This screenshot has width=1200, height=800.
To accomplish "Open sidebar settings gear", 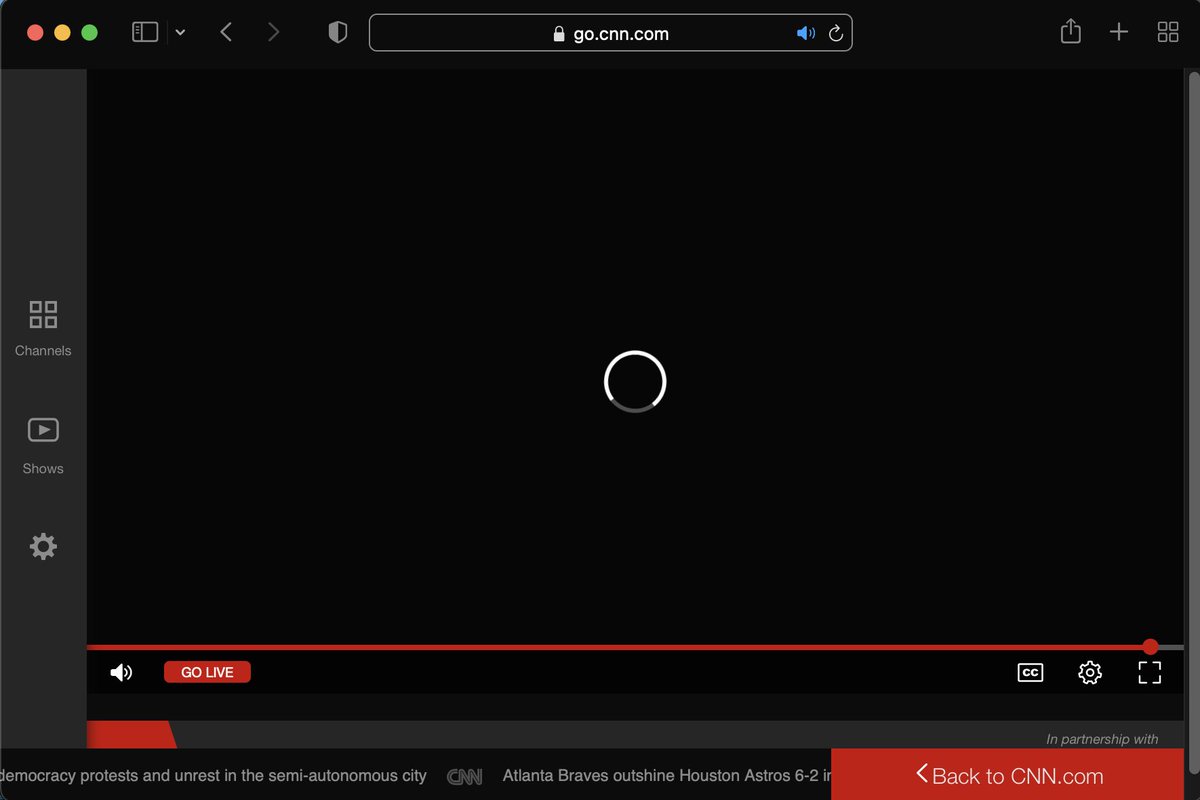I will tap(43, 546).
